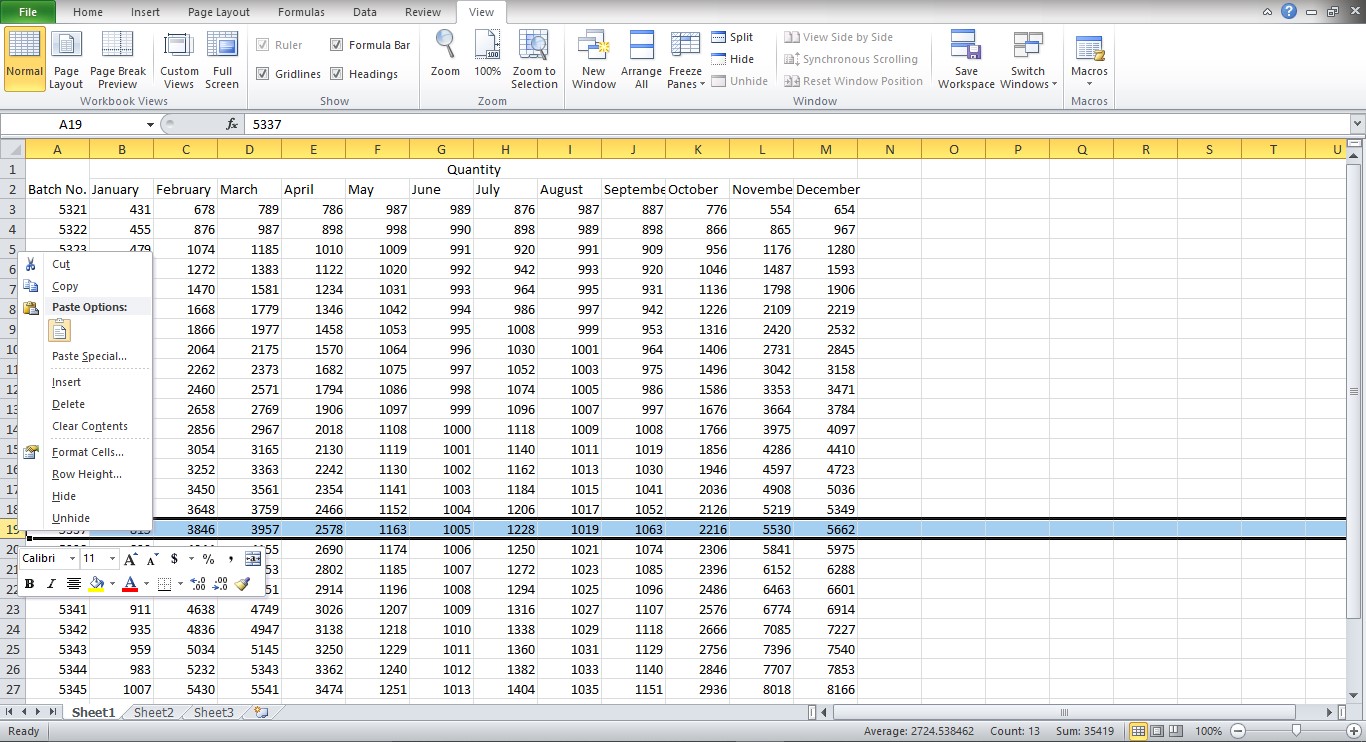Activate Zoom to Selection
Viewport: 1366px width, 742px height.
click(x=534, y=58)
